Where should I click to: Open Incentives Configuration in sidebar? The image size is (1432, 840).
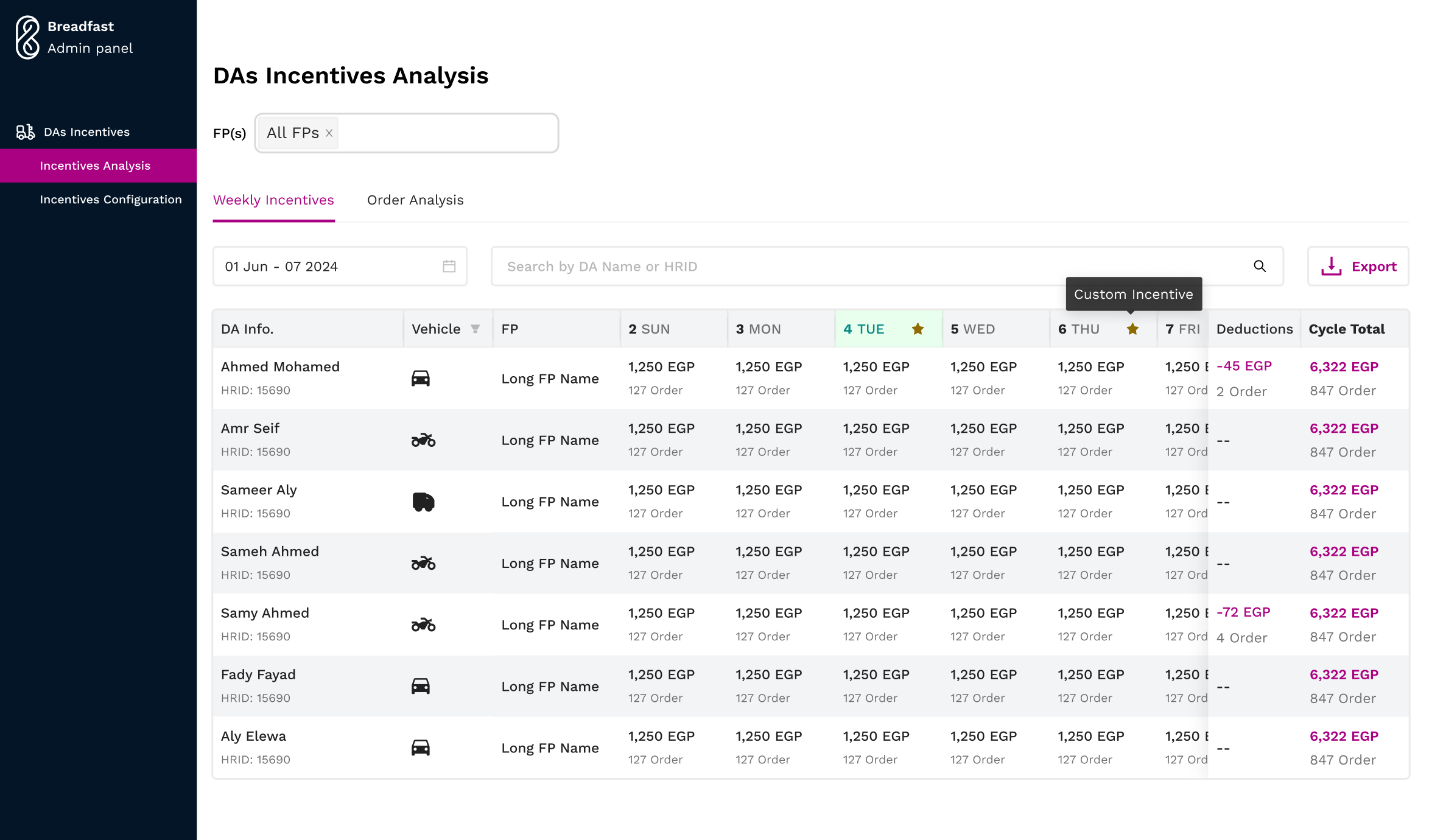pos(111,200)
